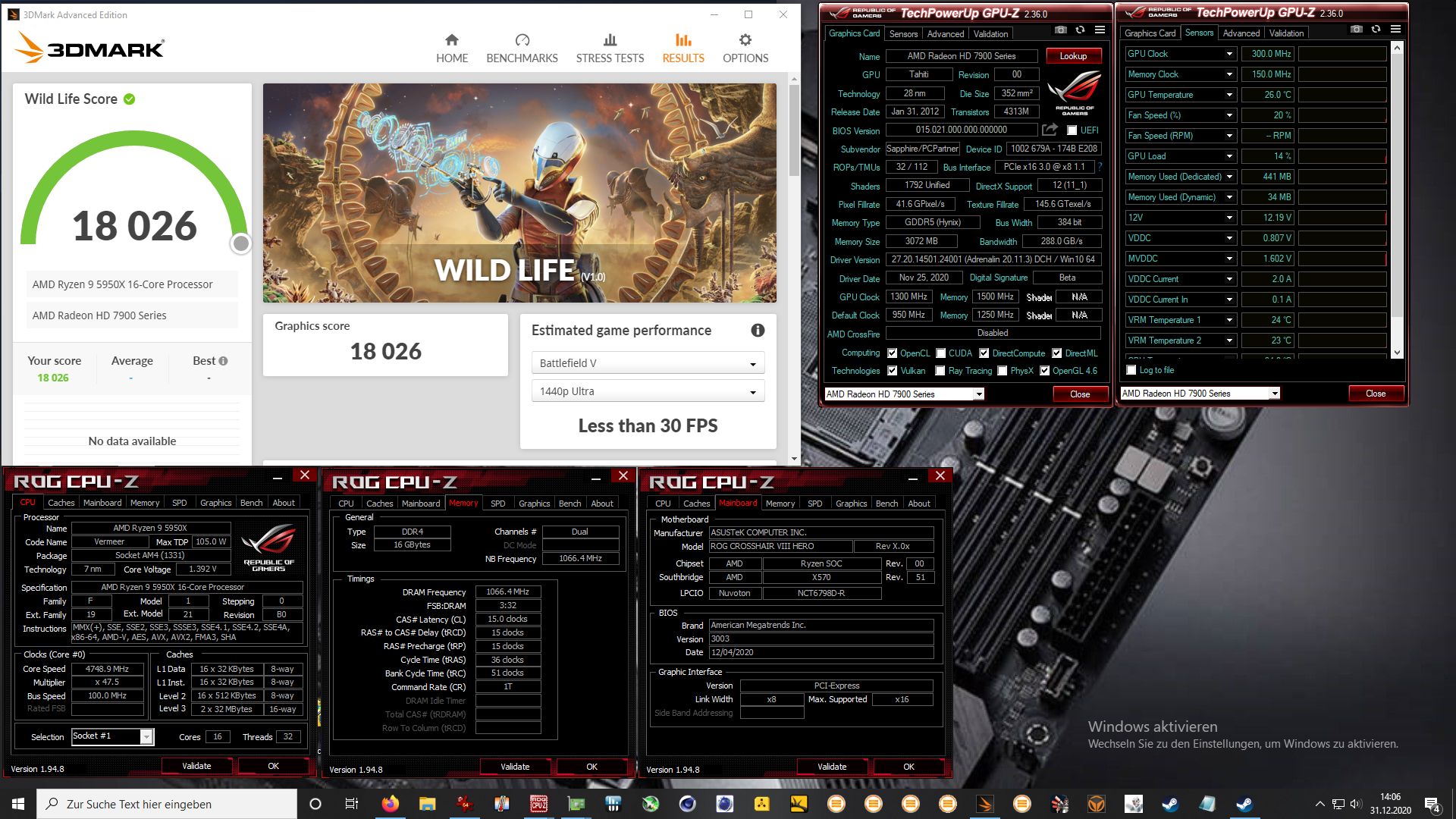Image resolution: width=1456 pixels, height=819 pixels.
Task: Toggle the Ray Tracing checkbox in GPU-Z
Action: point(940,371)
